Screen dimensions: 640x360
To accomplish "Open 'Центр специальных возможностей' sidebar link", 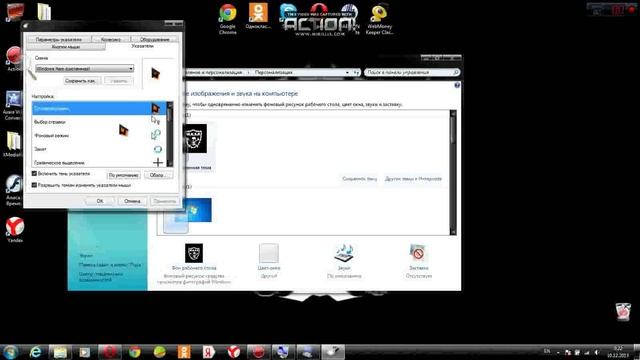I will coord(101,277).
